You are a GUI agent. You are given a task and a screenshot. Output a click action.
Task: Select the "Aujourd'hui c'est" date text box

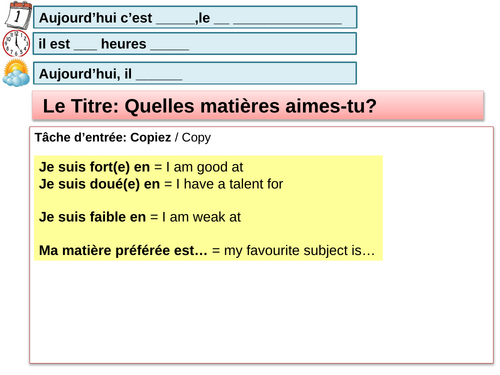pyautogui.click(x=195, y=17)
